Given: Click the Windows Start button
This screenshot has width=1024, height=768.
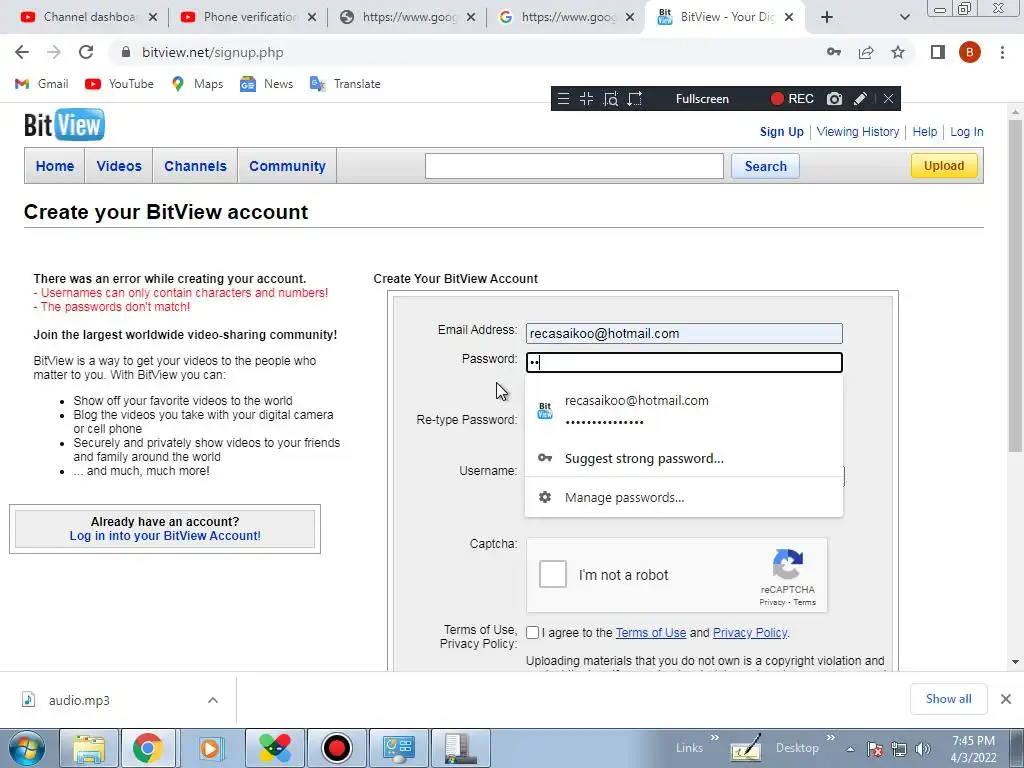Looking at the screenshot, I should [26, 748].
